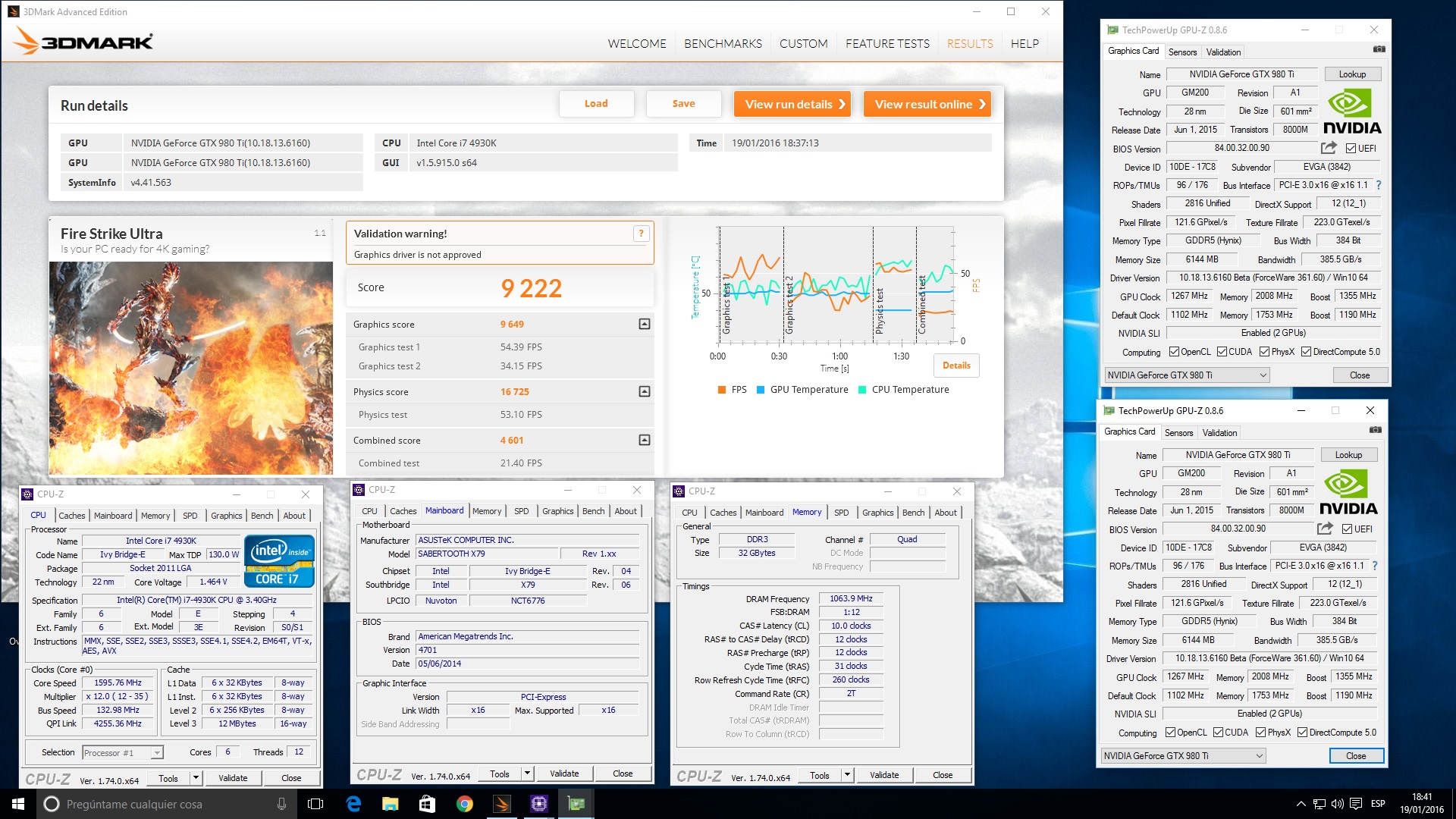Click green CPU Temperature legend swatch
This screenshot has width=1456, height=819.
[862, 390]
